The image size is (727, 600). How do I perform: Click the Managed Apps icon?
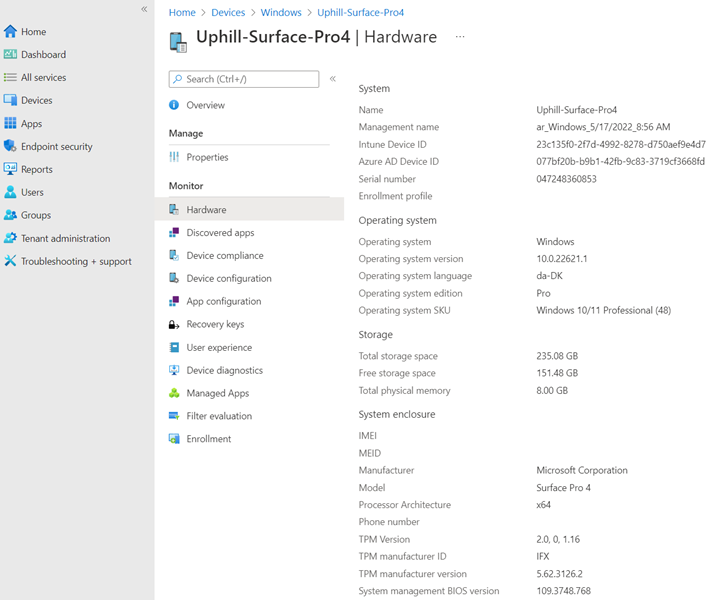174,394
